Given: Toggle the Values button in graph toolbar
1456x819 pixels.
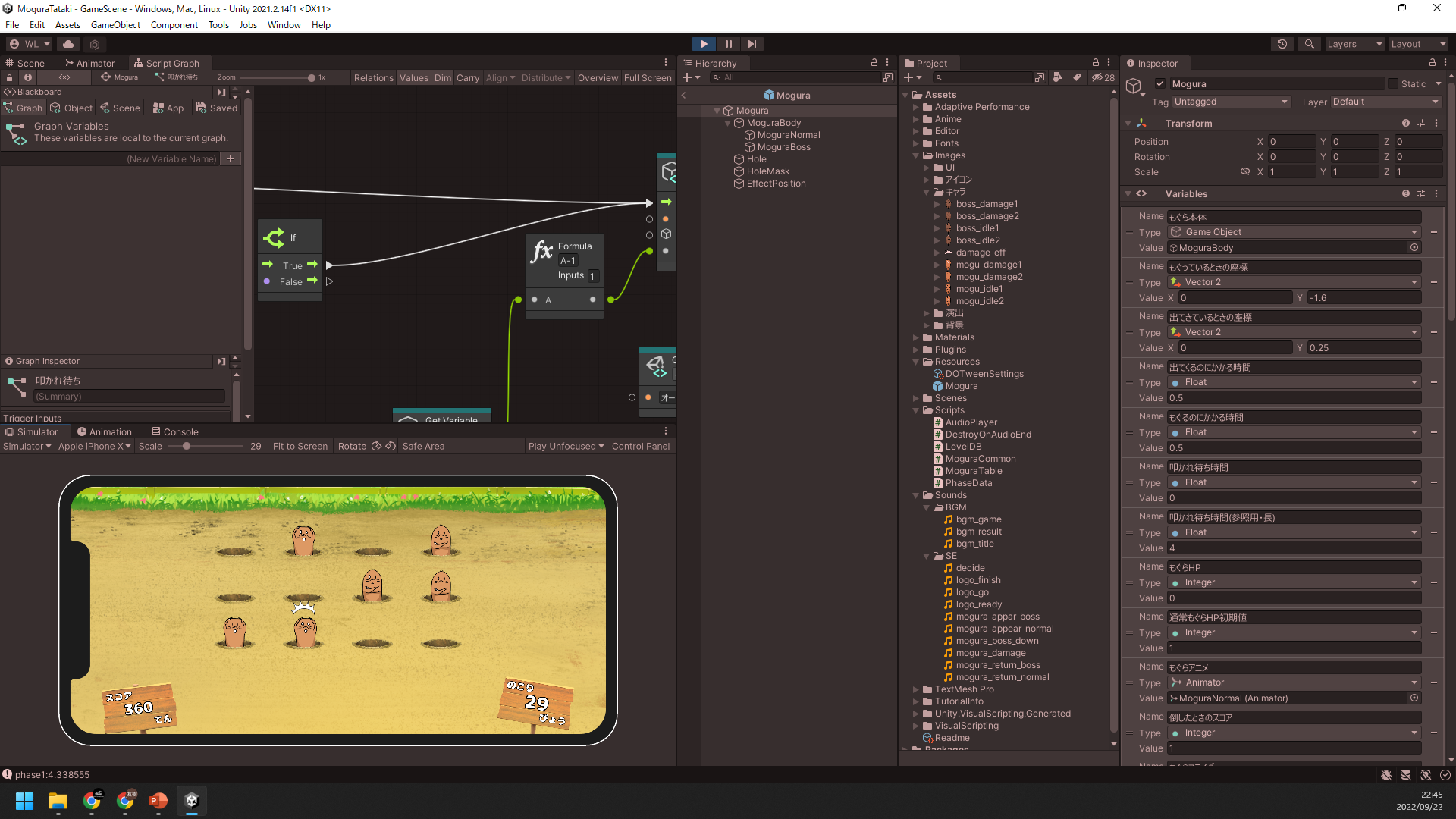Looking at the screenshot, I should click(x=414, y=77).
